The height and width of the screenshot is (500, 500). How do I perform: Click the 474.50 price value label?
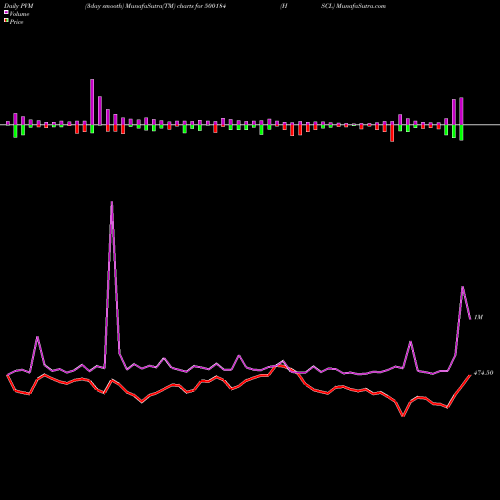tap(483, 373)
